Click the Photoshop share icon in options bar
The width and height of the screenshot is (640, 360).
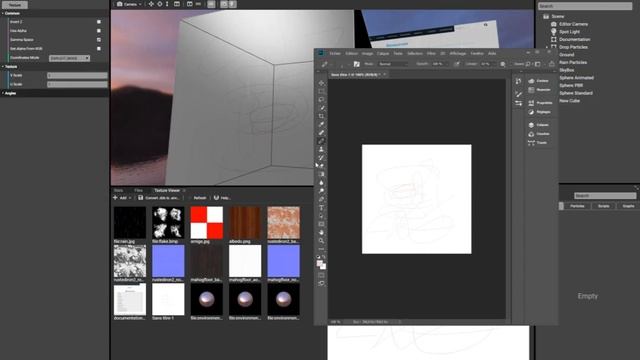point(551,64)
